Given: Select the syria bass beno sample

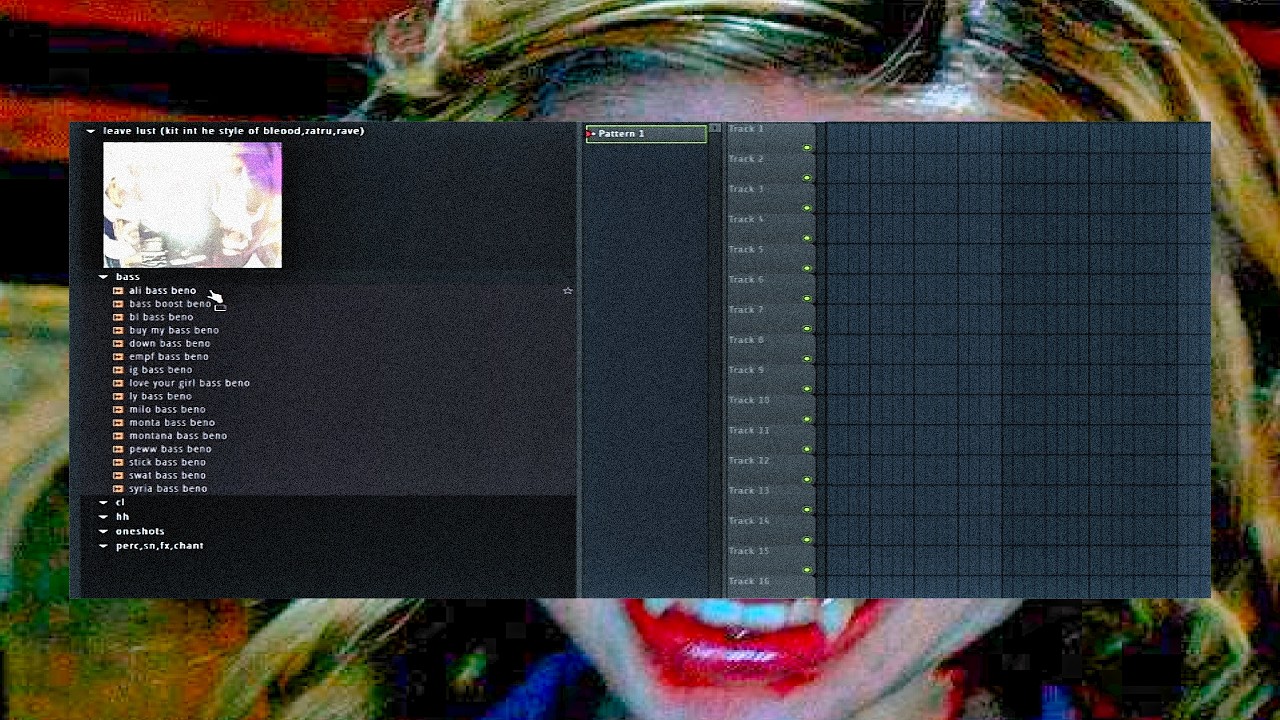Looking at the screenshot, I should point(168,488).
